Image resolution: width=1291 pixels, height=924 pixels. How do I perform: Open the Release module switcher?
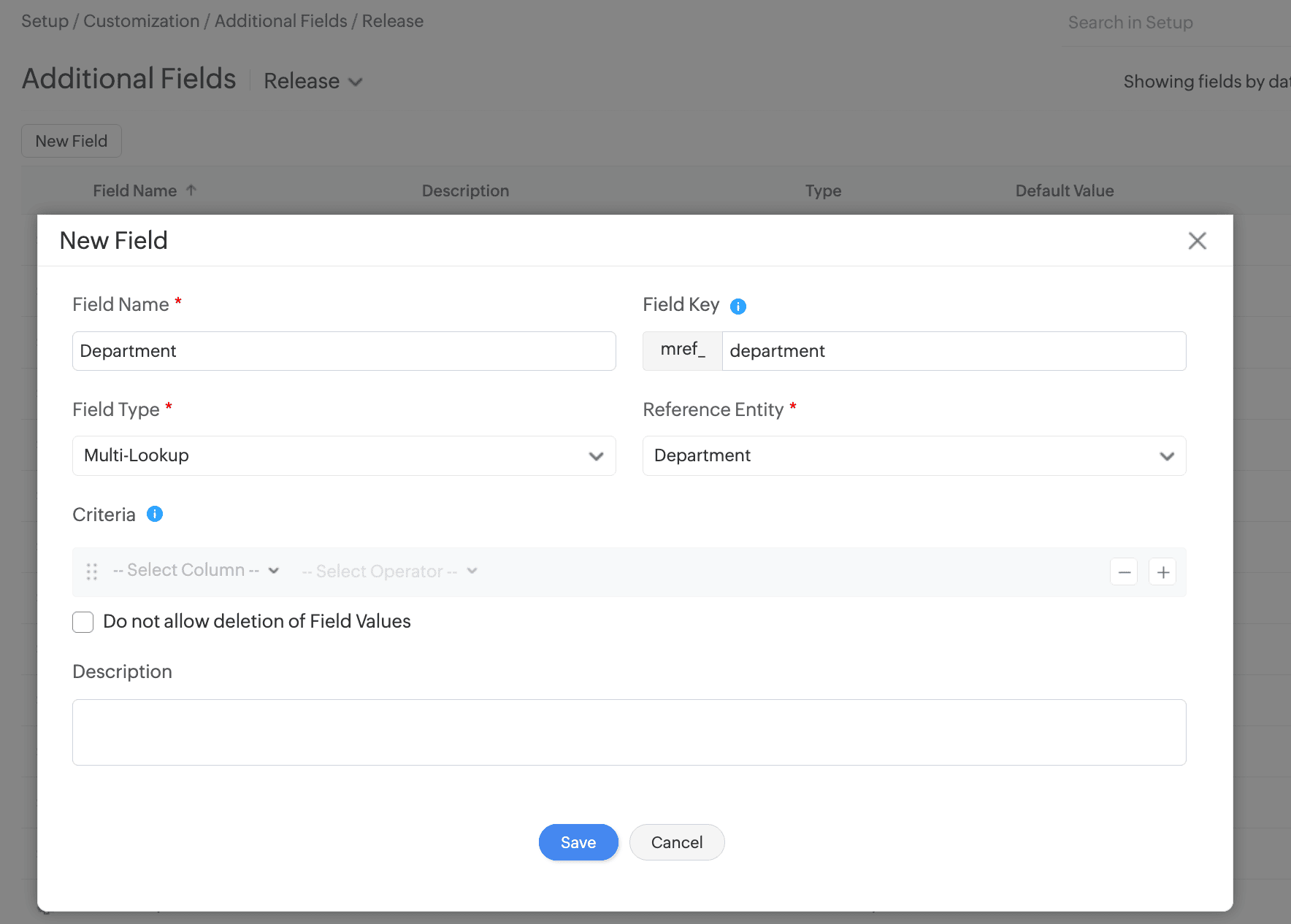pos(313,81)
